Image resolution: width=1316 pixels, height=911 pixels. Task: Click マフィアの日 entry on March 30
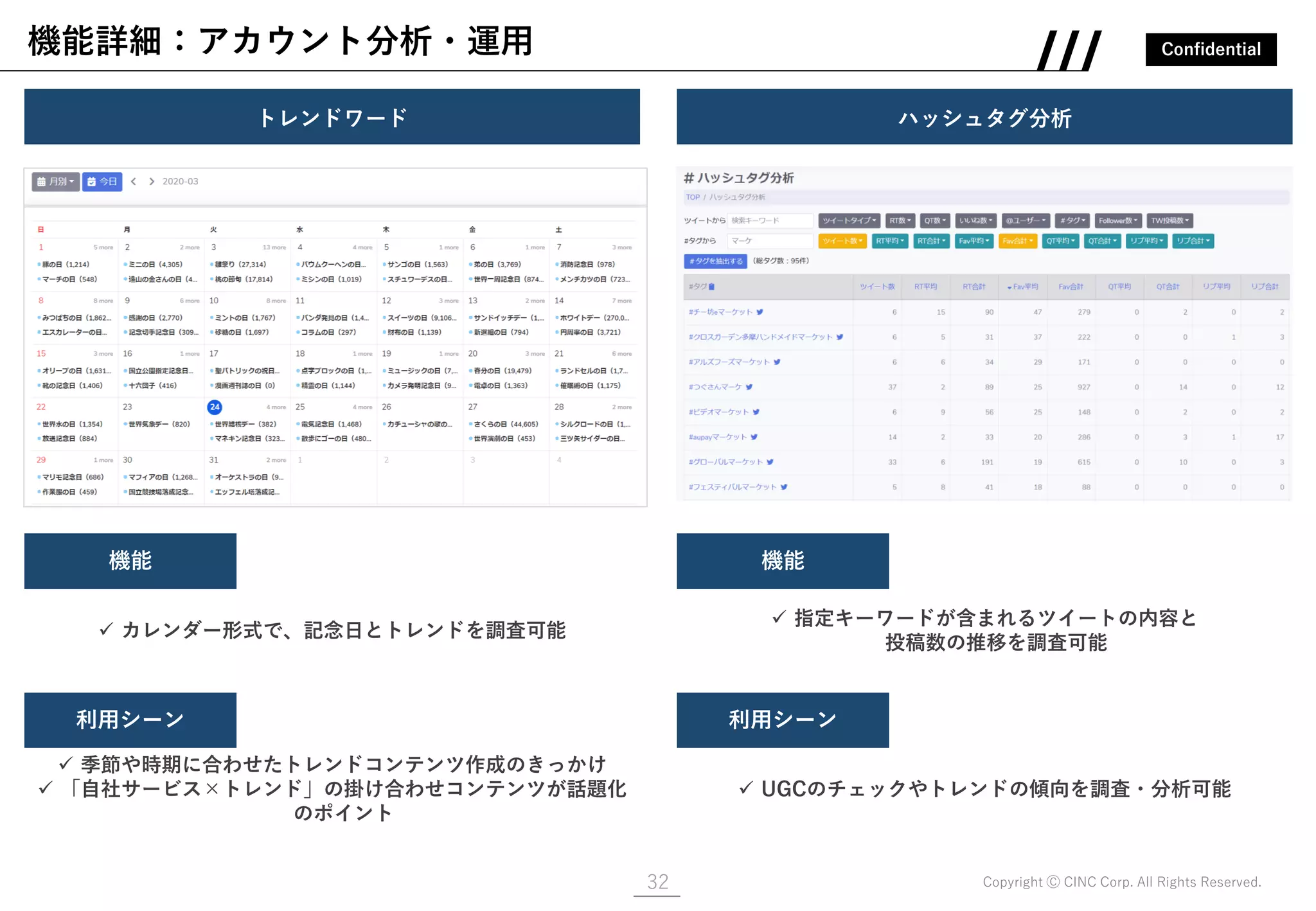click(162, 477)
